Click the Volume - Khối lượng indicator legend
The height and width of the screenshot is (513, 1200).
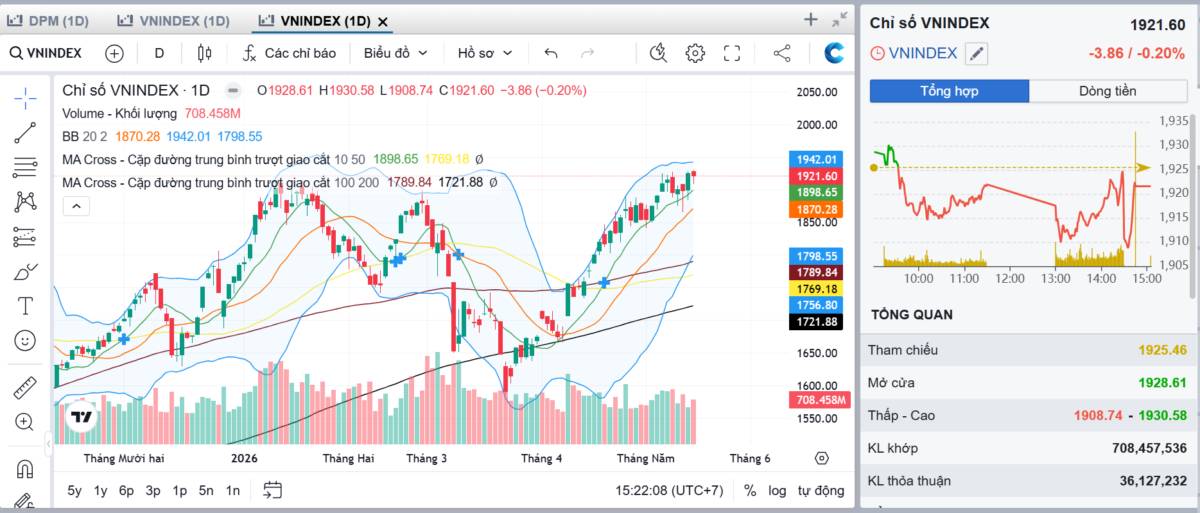(120, 114)
